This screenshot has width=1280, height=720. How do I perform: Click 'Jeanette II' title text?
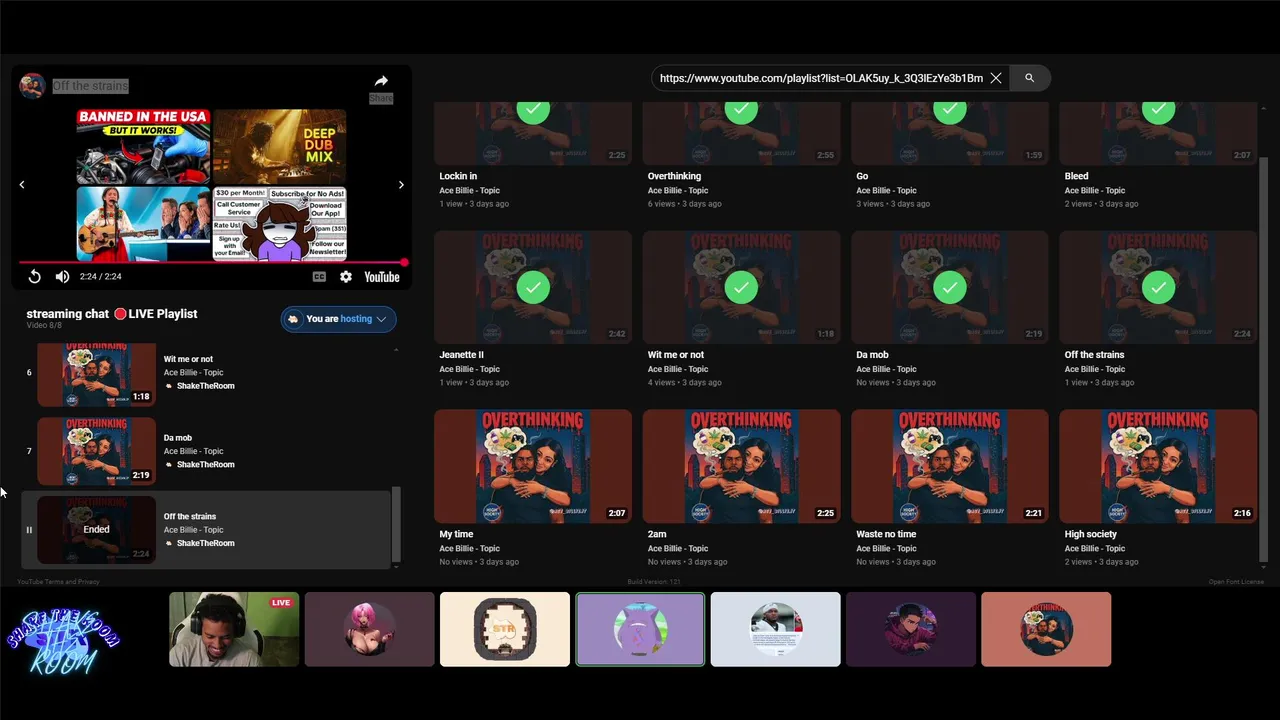pos(461,355)
